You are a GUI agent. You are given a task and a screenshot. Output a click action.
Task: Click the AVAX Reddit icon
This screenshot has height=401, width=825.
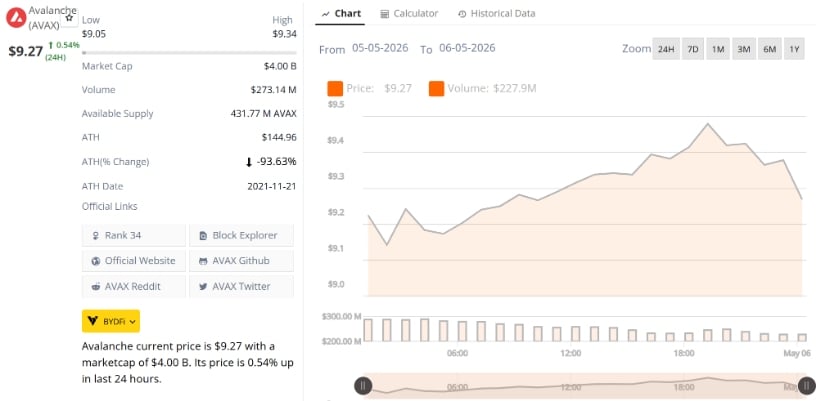point(96,287)
